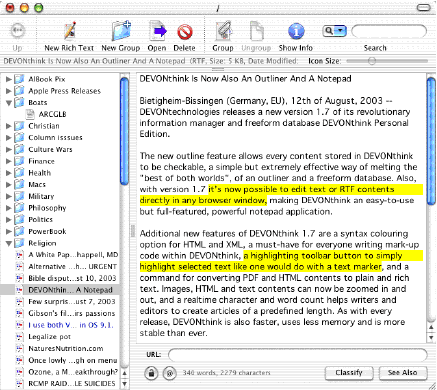Click the See Also button
437x390 pixels.
(403, 373)
